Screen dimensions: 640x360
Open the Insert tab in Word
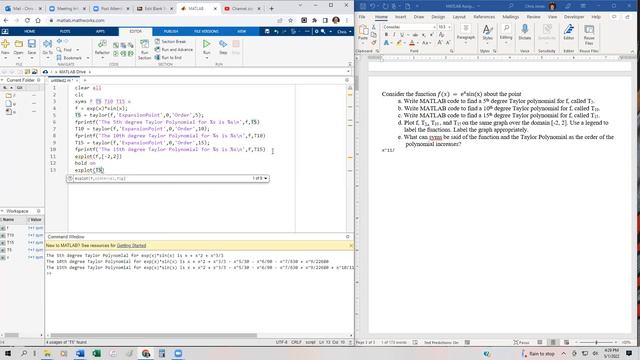(400, 17)
